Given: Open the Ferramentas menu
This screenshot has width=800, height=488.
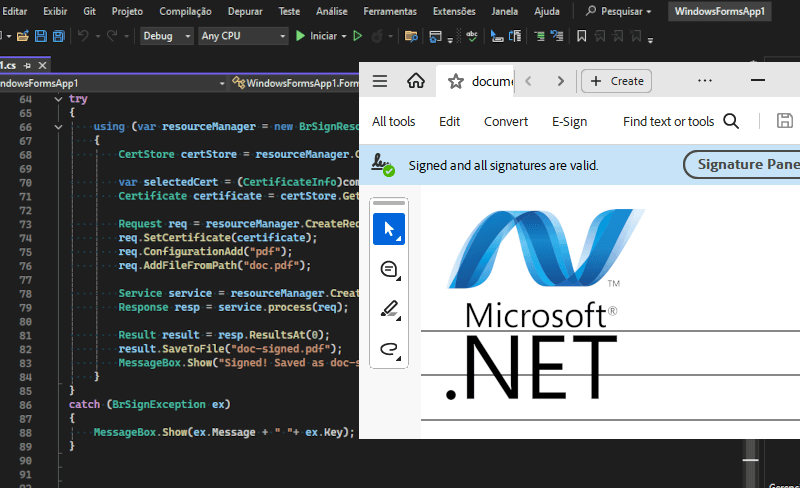Looking at the screenshot, I should click(x=390, y=11).
